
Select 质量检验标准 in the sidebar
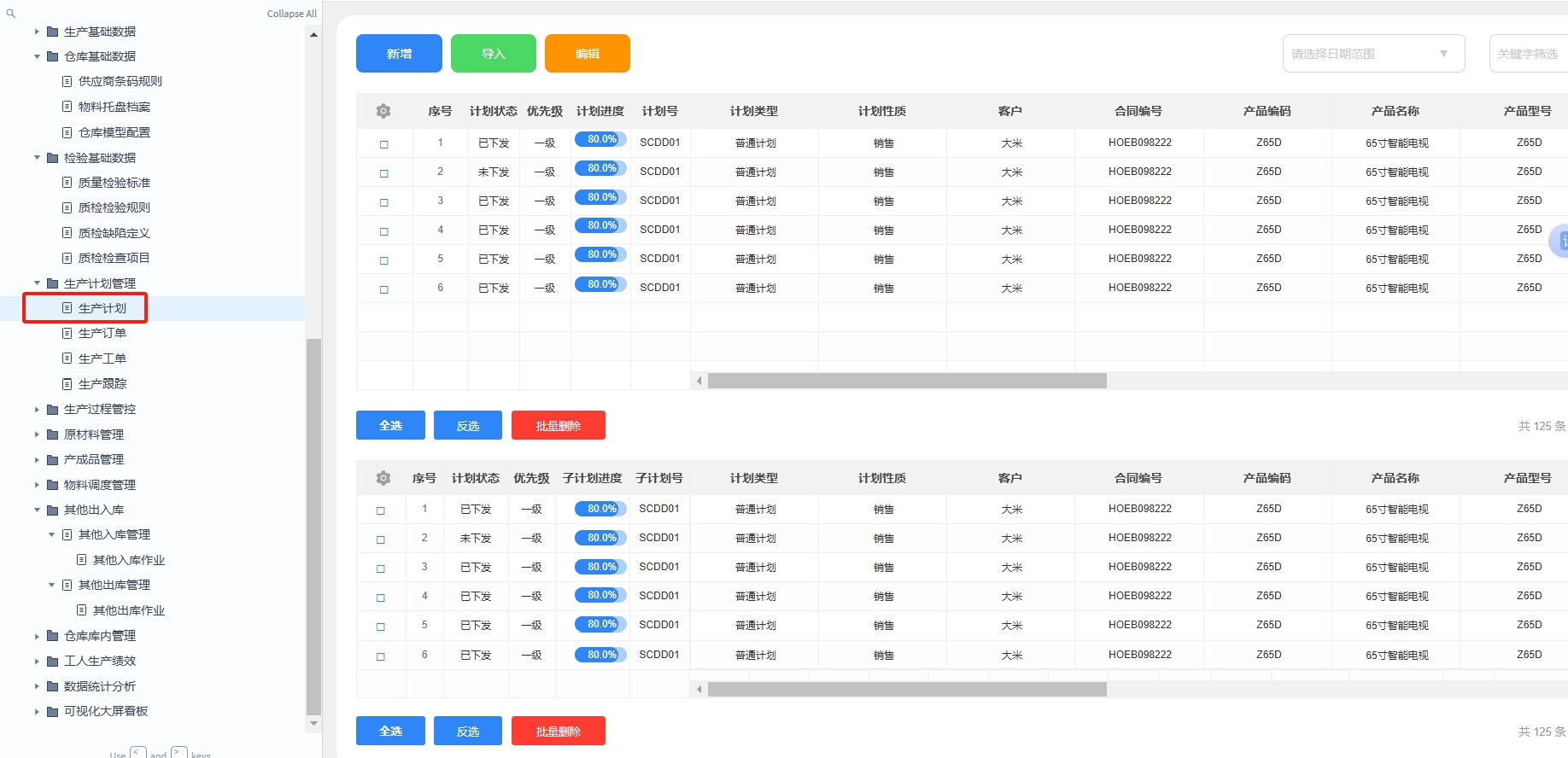(x=114, y=183)
